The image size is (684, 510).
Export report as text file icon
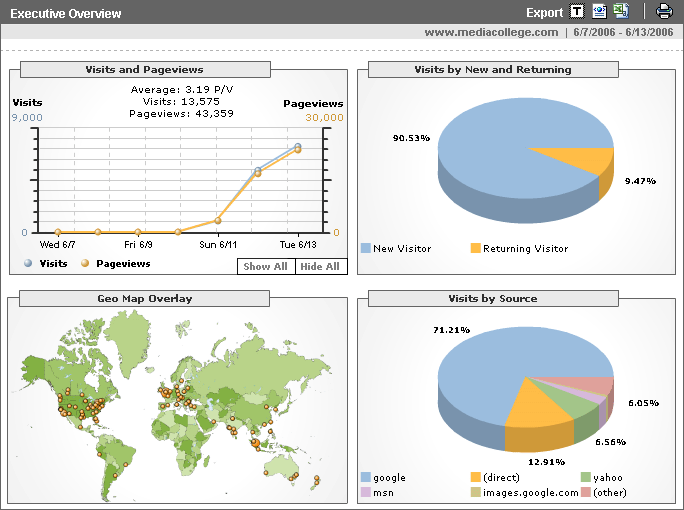click(577, 11)
